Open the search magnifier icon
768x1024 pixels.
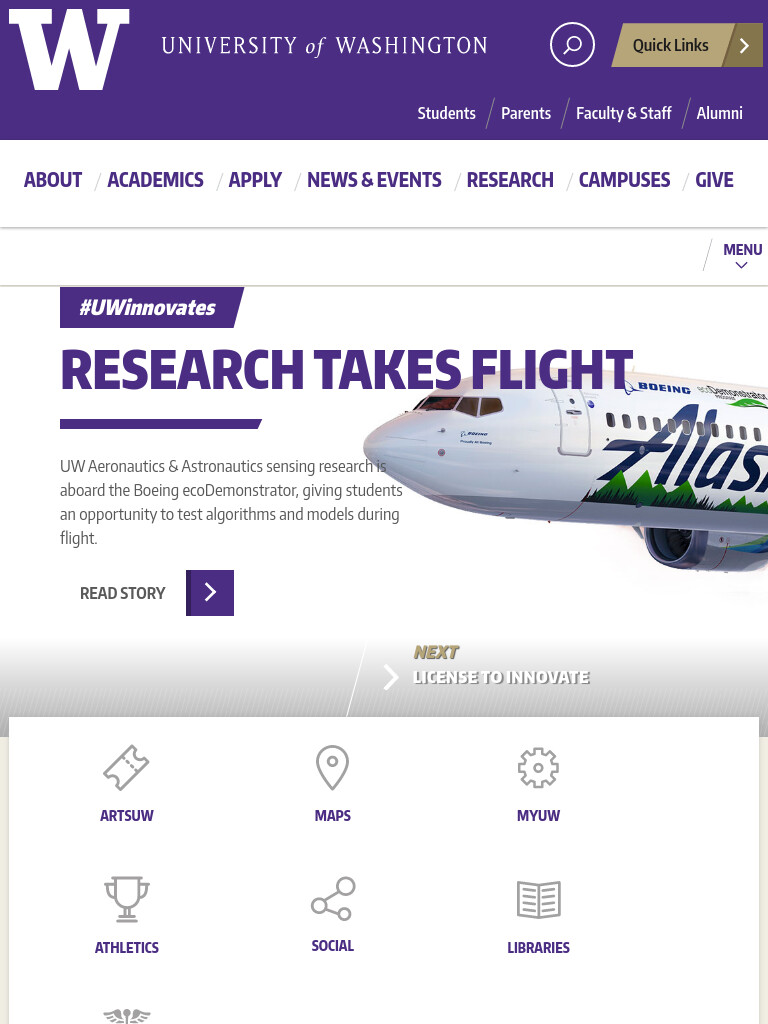coord(572,44)
